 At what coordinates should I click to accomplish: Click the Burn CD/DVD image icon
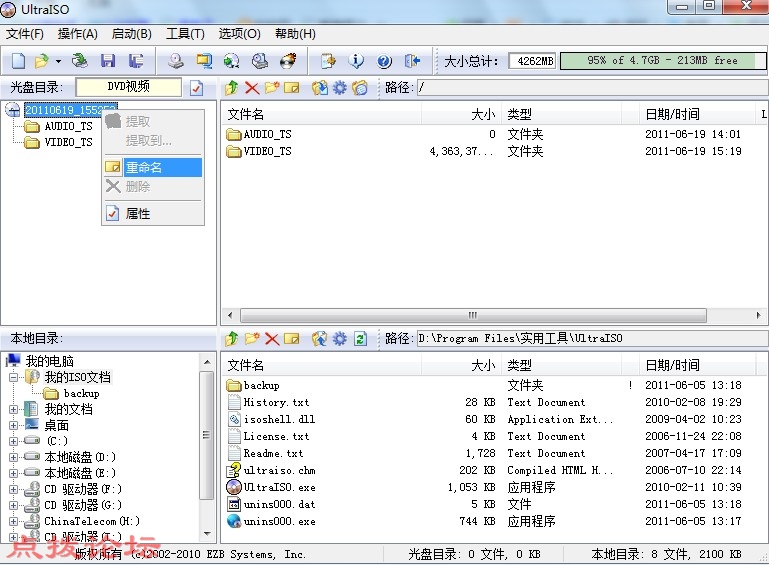(x=288, y=61)
